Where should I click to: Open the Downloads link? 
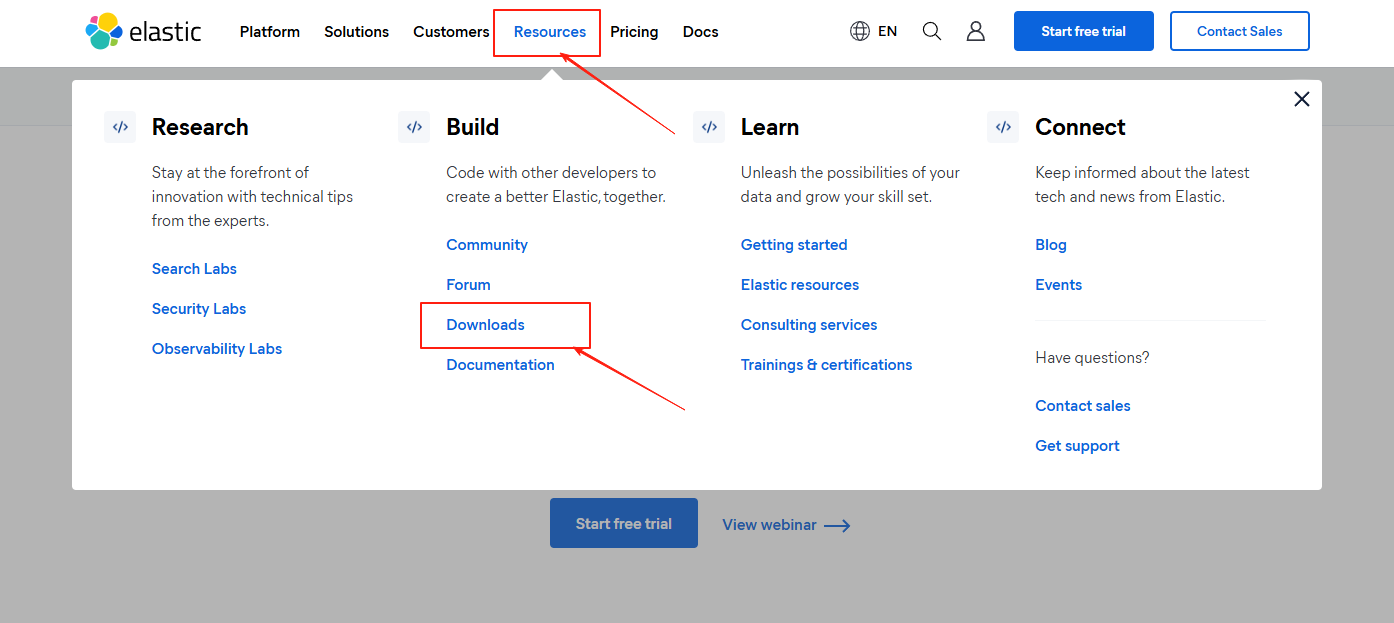pos(485,325)
